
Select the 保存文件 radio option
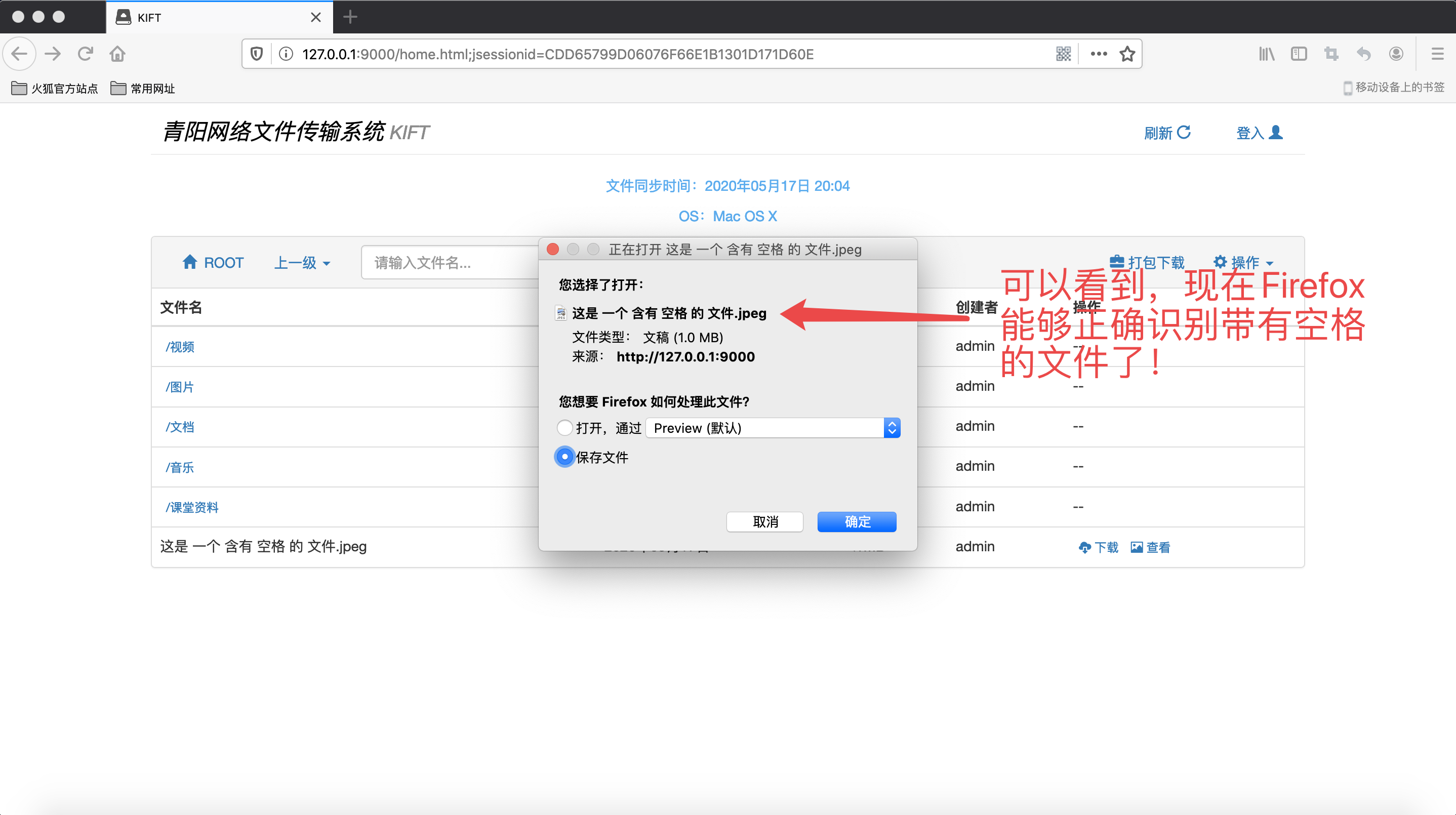click(x=564, y=457)
